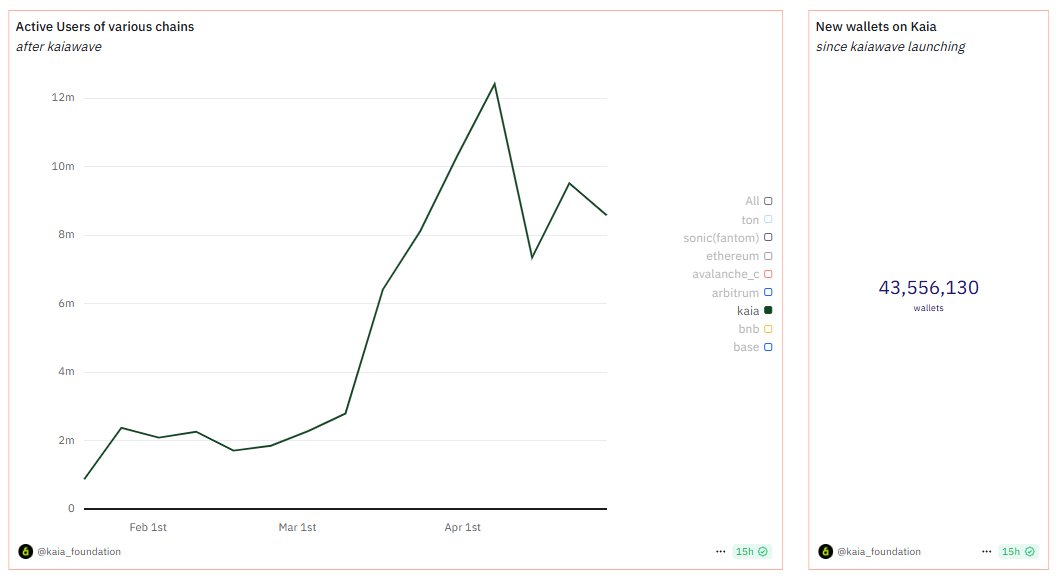Open the Active Users of various chains title
The height and width of the screenshot is (581, 1058).
pos(105,26)
